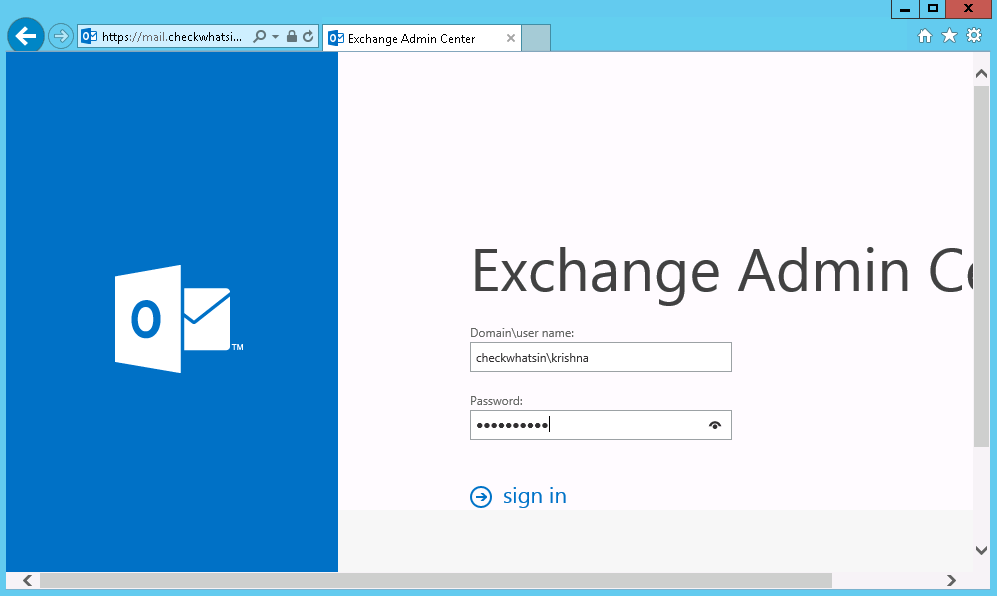
Task: Click the vertical scrollbar thumb
Action: (981, 266)
